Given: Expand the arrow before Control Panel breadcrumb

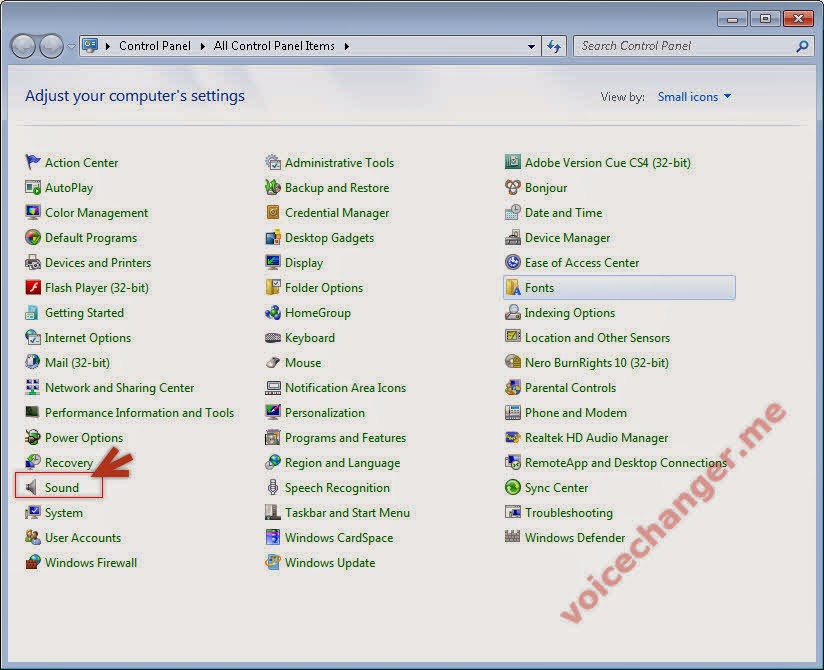Looking at the screenshot, I should click(x=108, y=46).
